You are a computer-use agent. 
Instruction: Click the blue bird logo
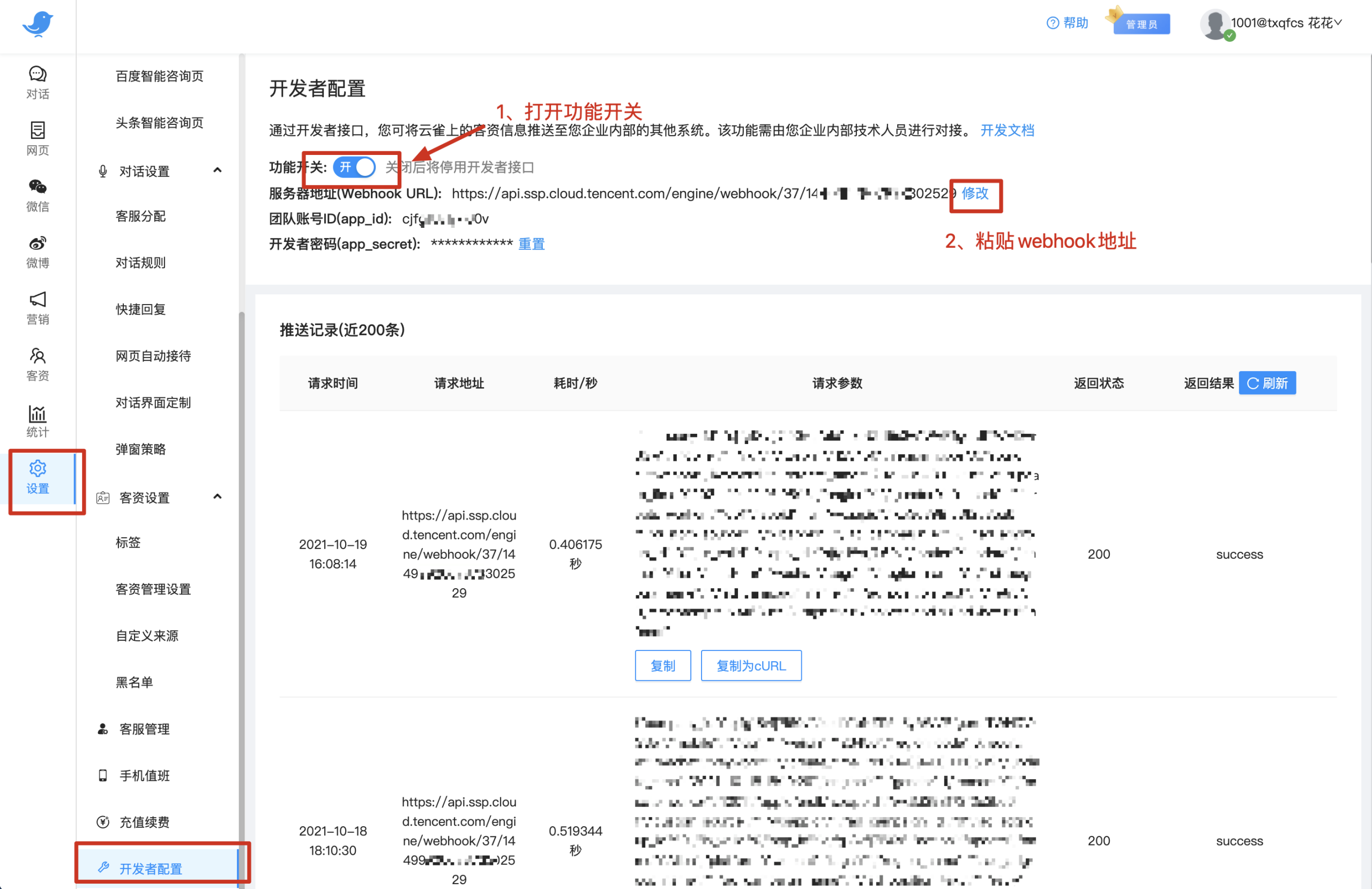click(x=38, y=24)
